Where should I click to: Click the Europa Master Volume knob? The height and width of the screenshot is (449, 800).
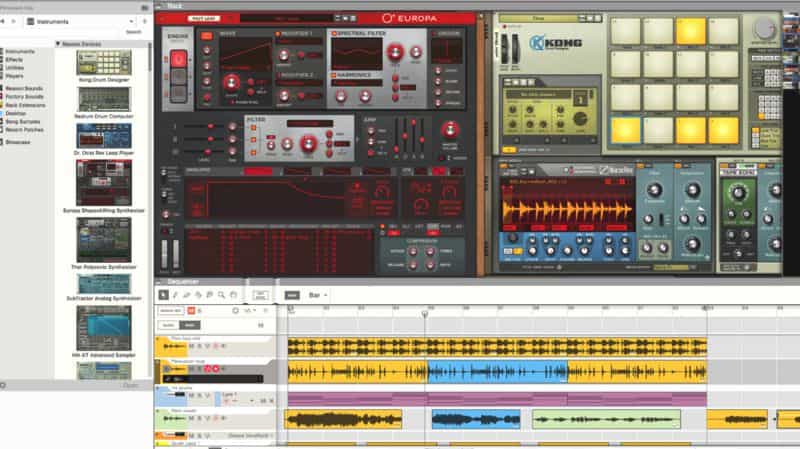pyautogui.click(x=450, y=130)
